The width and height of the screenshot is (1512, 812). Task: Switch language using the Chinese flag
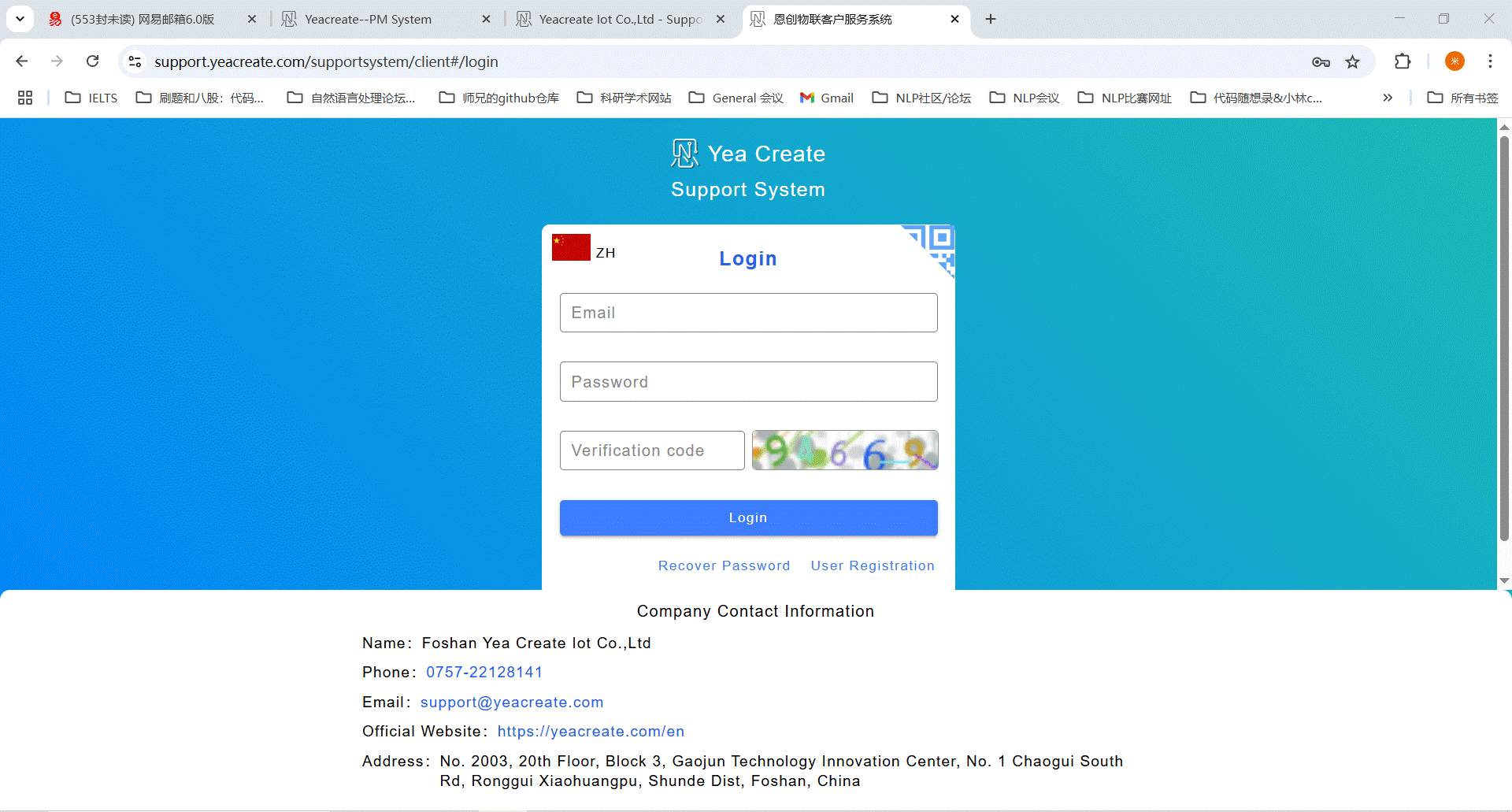571,247
